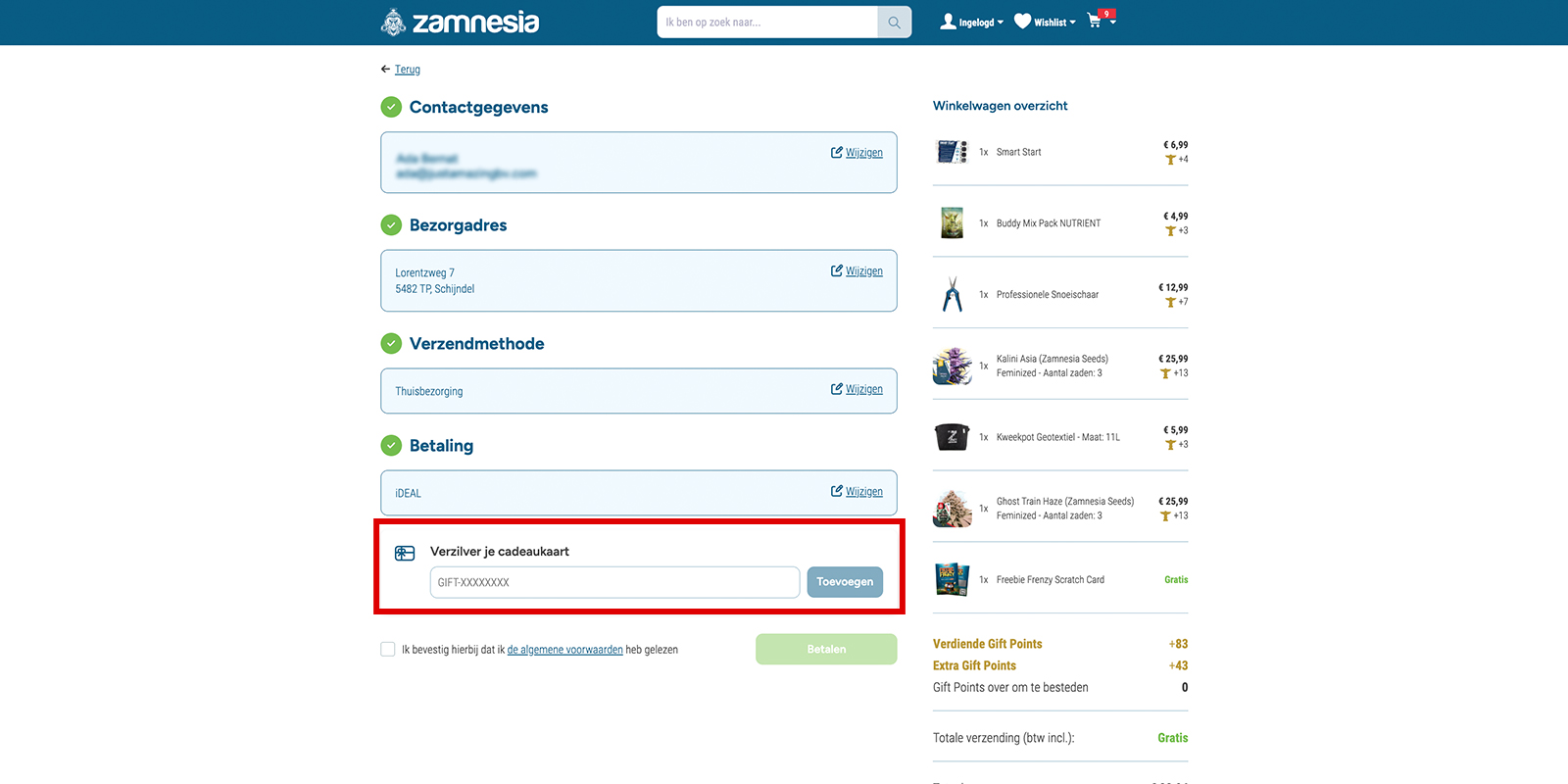Click Wijzigen for Verzendmethode
The height and width of the screenshot is (784, 1568).
click(x=857, y=389)
